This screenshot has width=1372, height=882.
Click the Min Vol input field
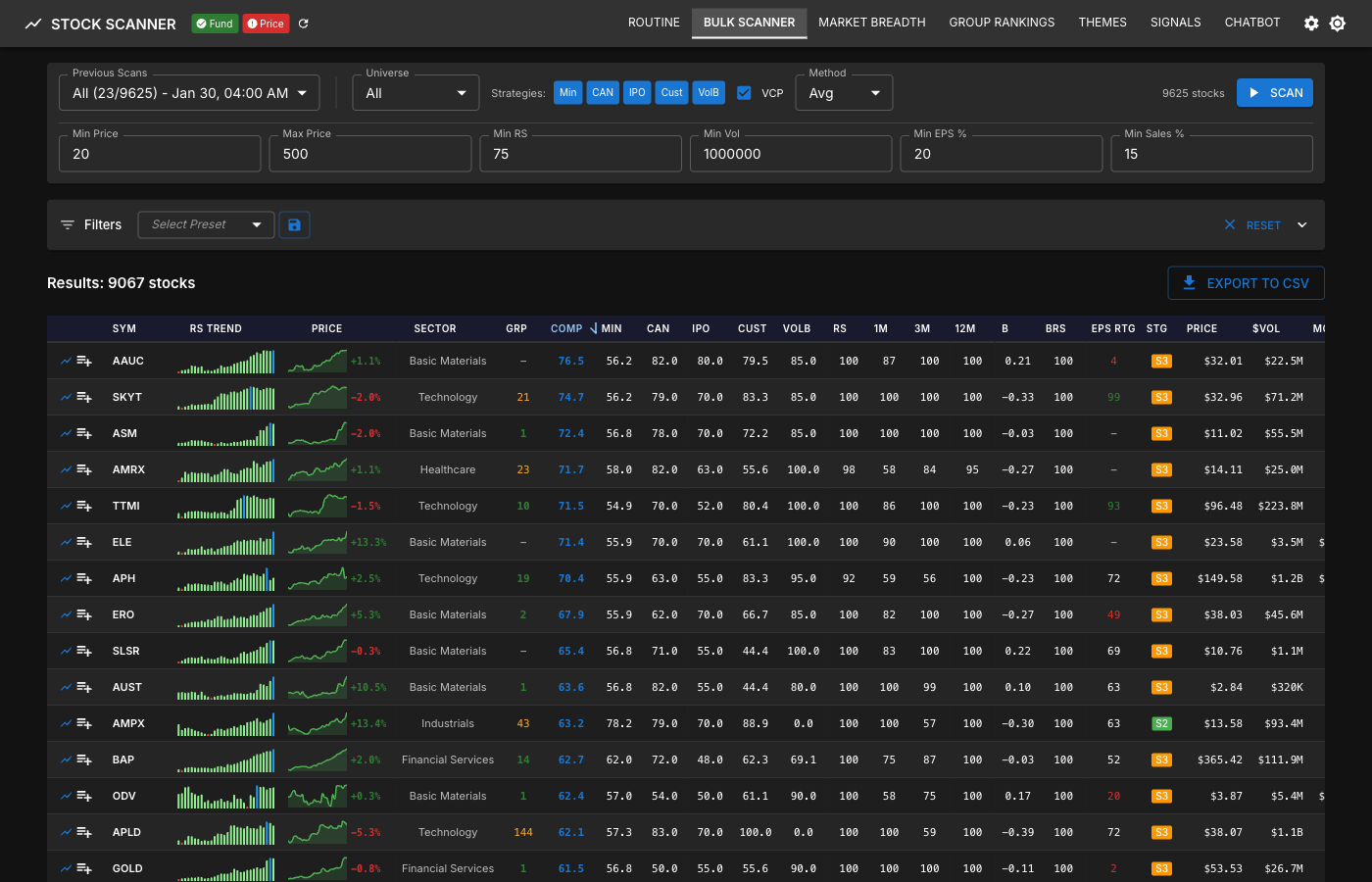(791, 154)
